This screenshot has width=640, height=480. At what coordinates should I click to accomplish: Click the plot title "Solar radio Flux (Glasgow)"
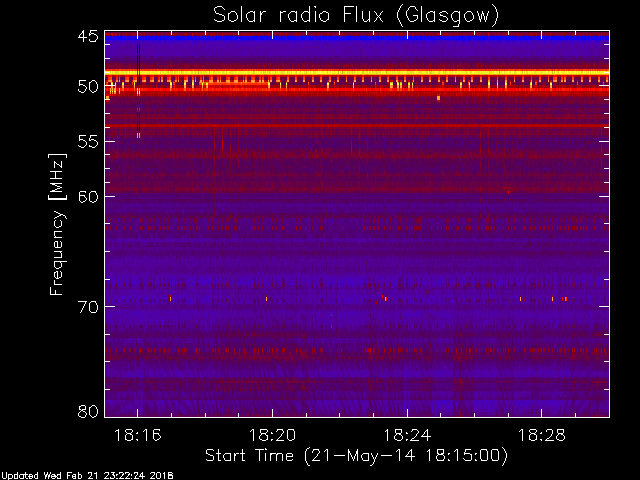pos(356,16)
